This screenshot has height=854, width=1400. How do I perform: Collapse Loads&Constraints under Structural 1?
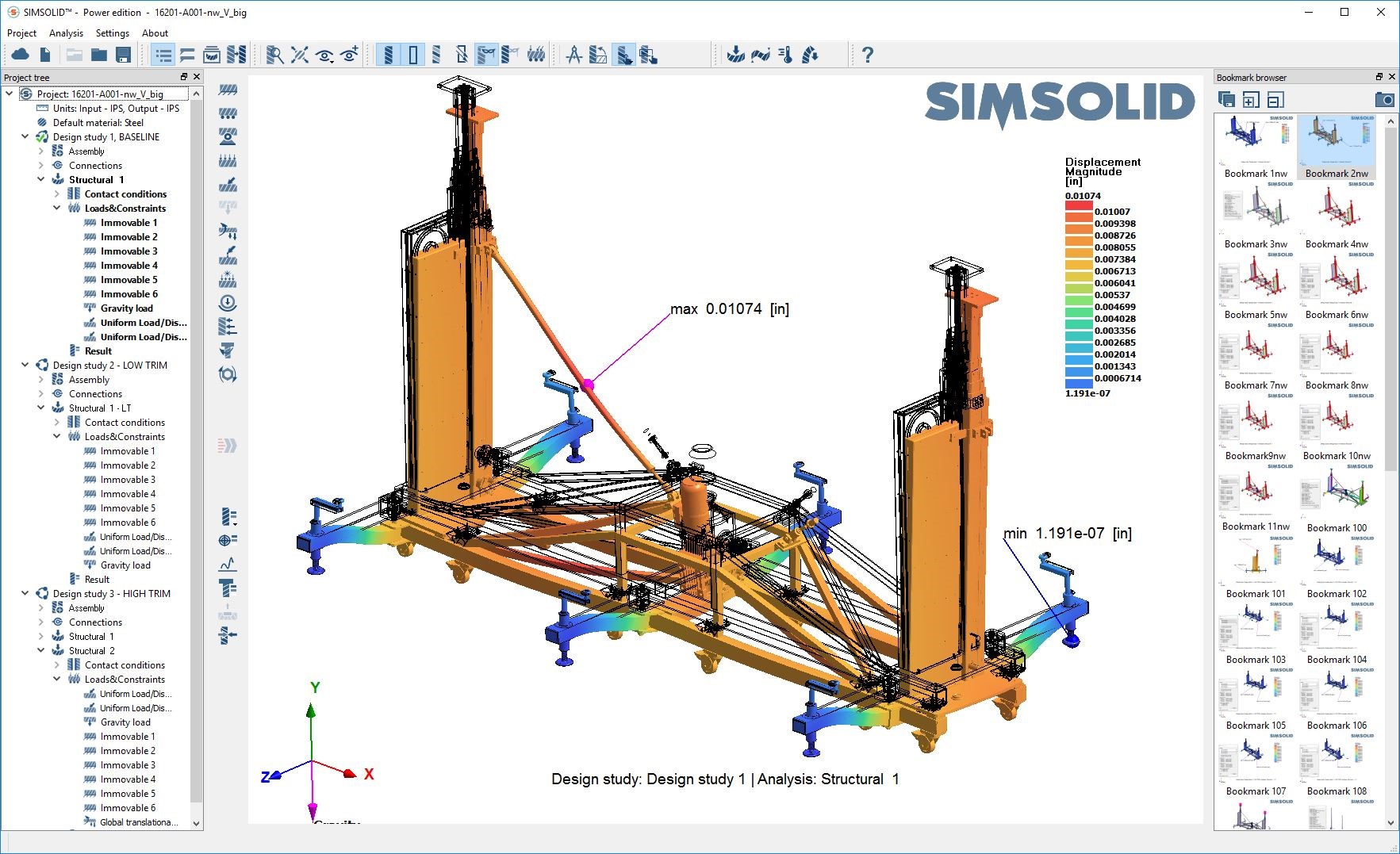pos(56,208)
